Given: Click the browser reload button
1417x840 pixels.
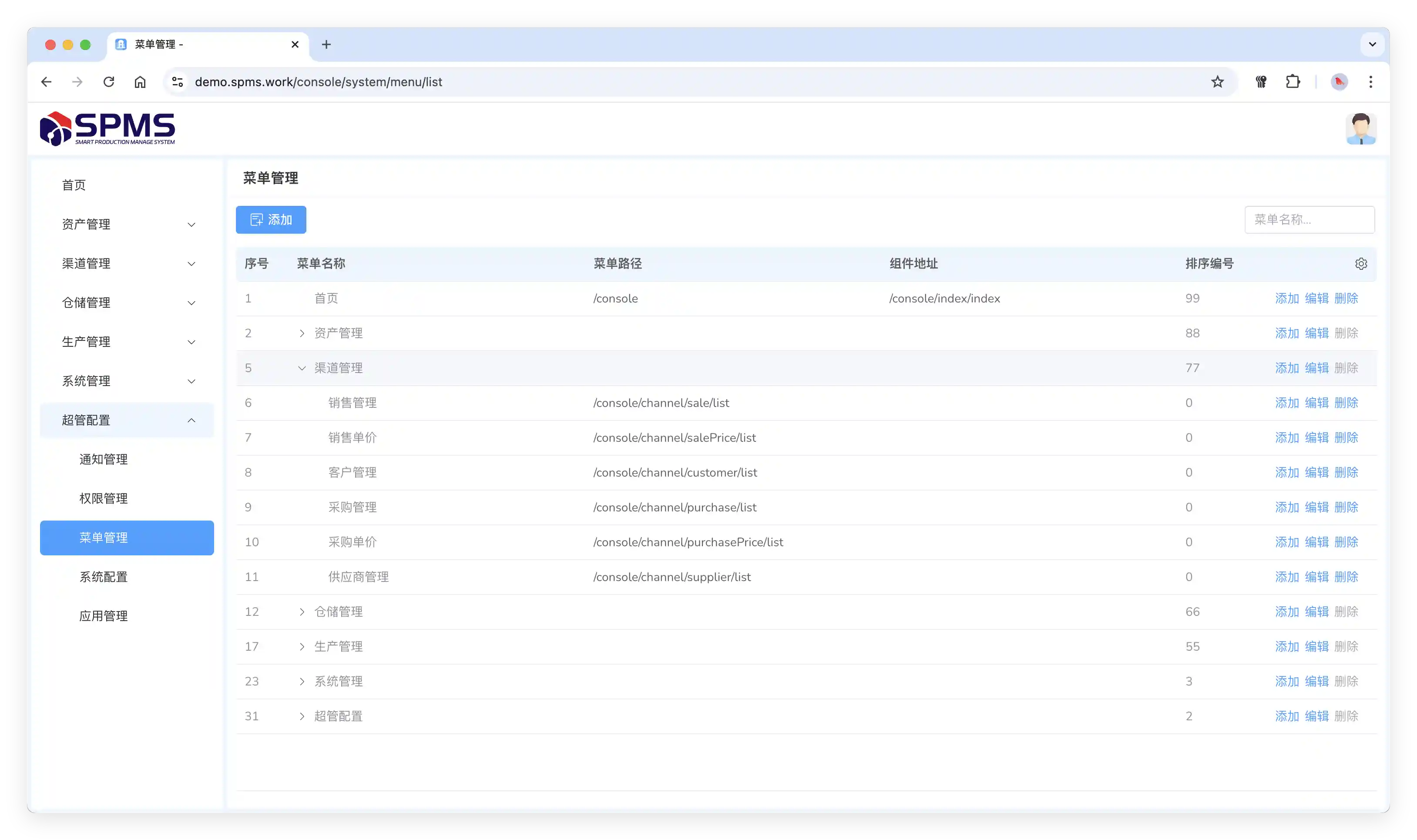Looking at the screenshot, I should [109, 82].
